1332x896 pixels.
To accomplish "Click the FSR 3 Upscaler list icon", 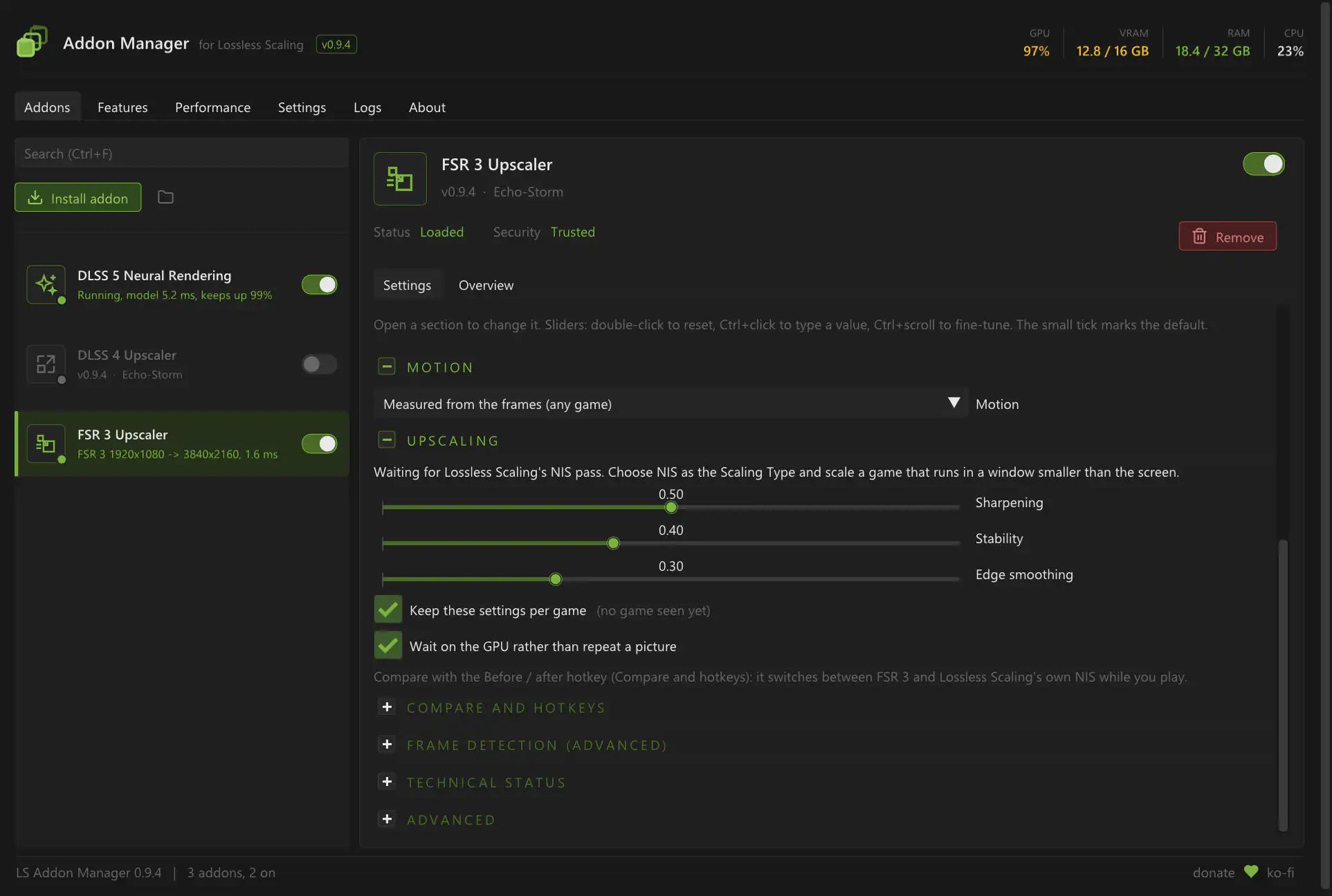I will point(46,444).
